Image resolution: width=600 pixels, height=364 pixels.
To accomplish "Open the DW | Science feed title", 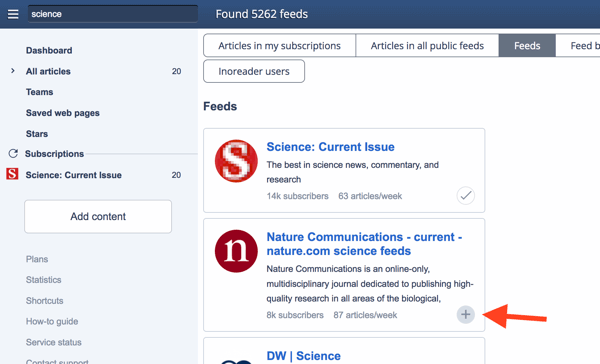I will pos(303,356).
